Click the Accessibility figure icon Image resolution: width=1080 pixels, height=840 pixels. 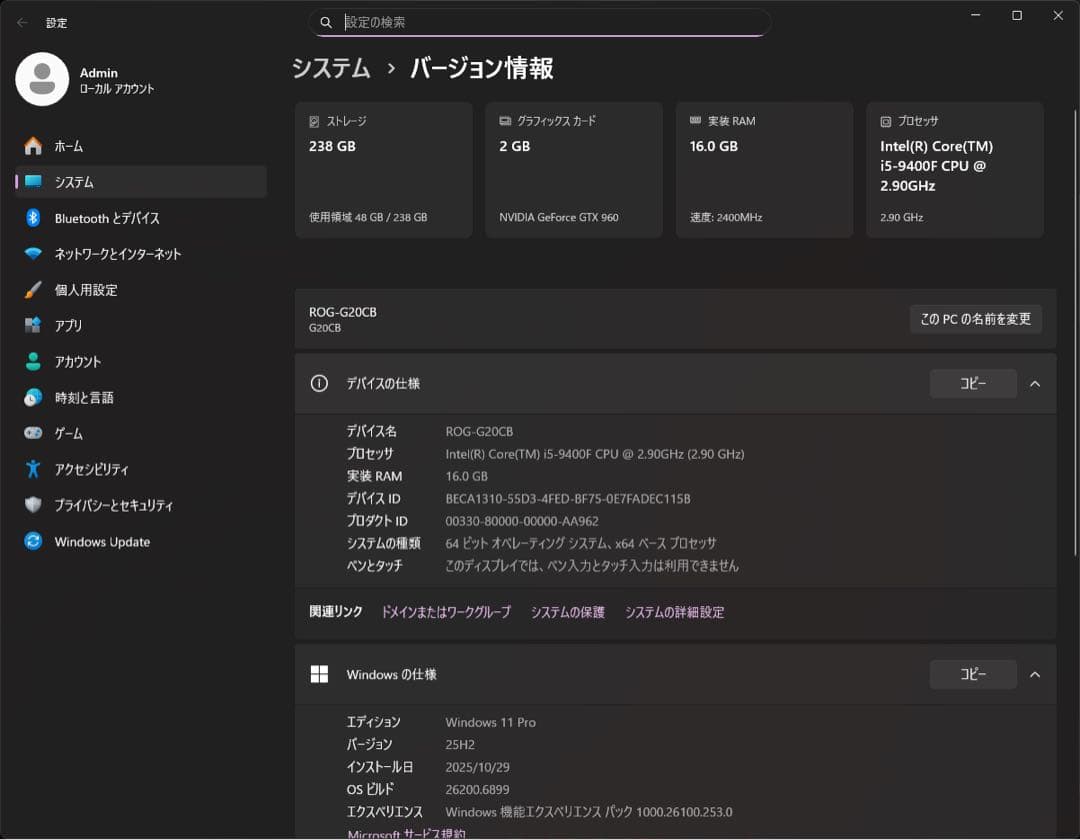click(x=34, y=469)
